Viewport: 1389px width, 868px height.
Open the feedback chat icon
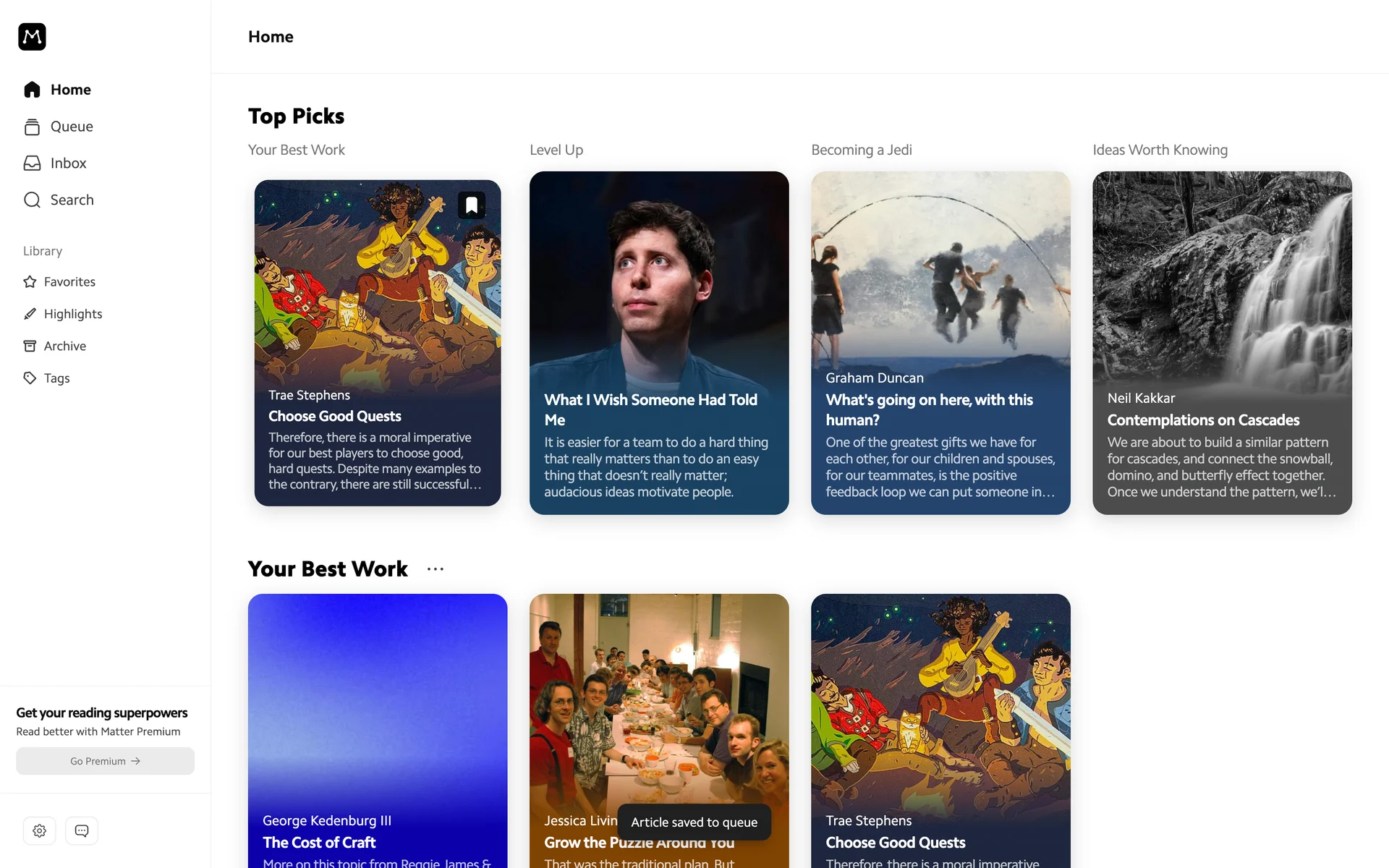pyautogui.click(x=82, y=831)
